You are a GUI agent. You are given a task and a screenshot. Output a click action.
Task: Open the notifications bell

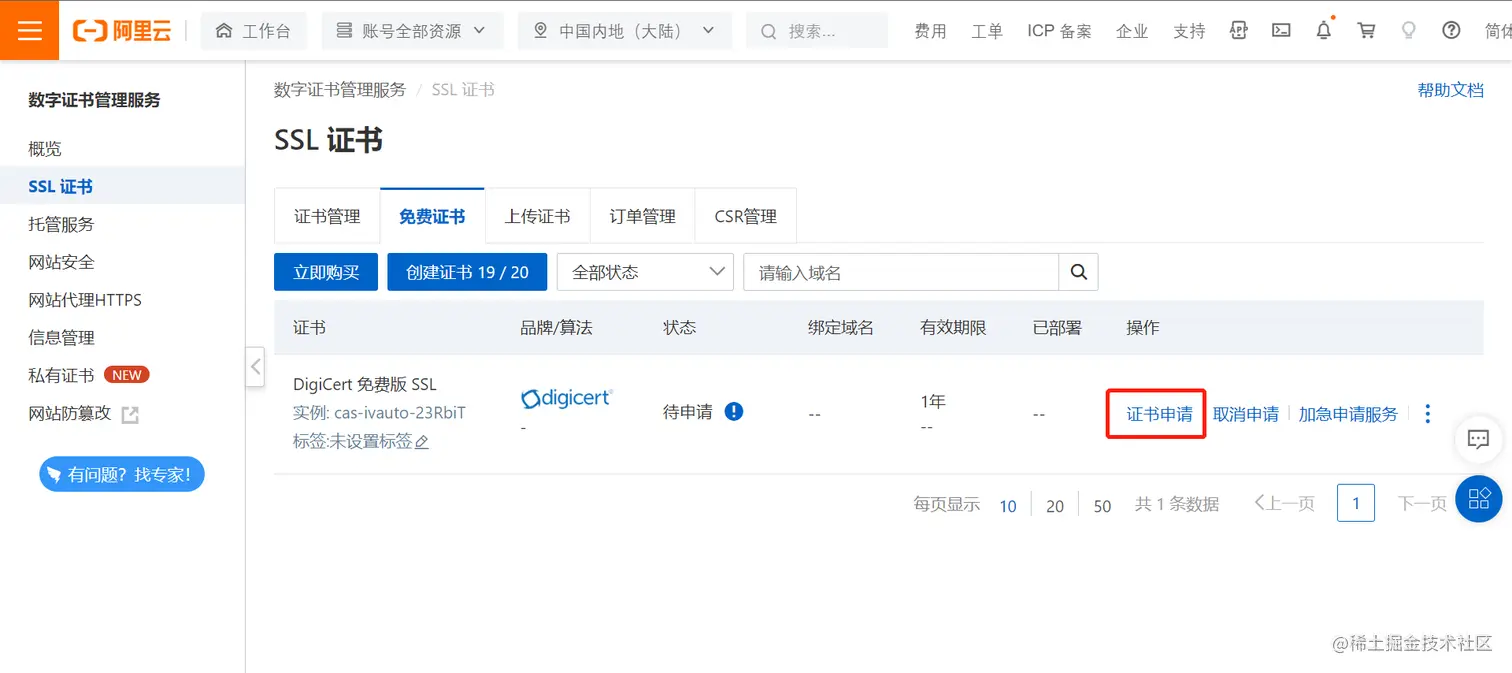coord(1324,30)
